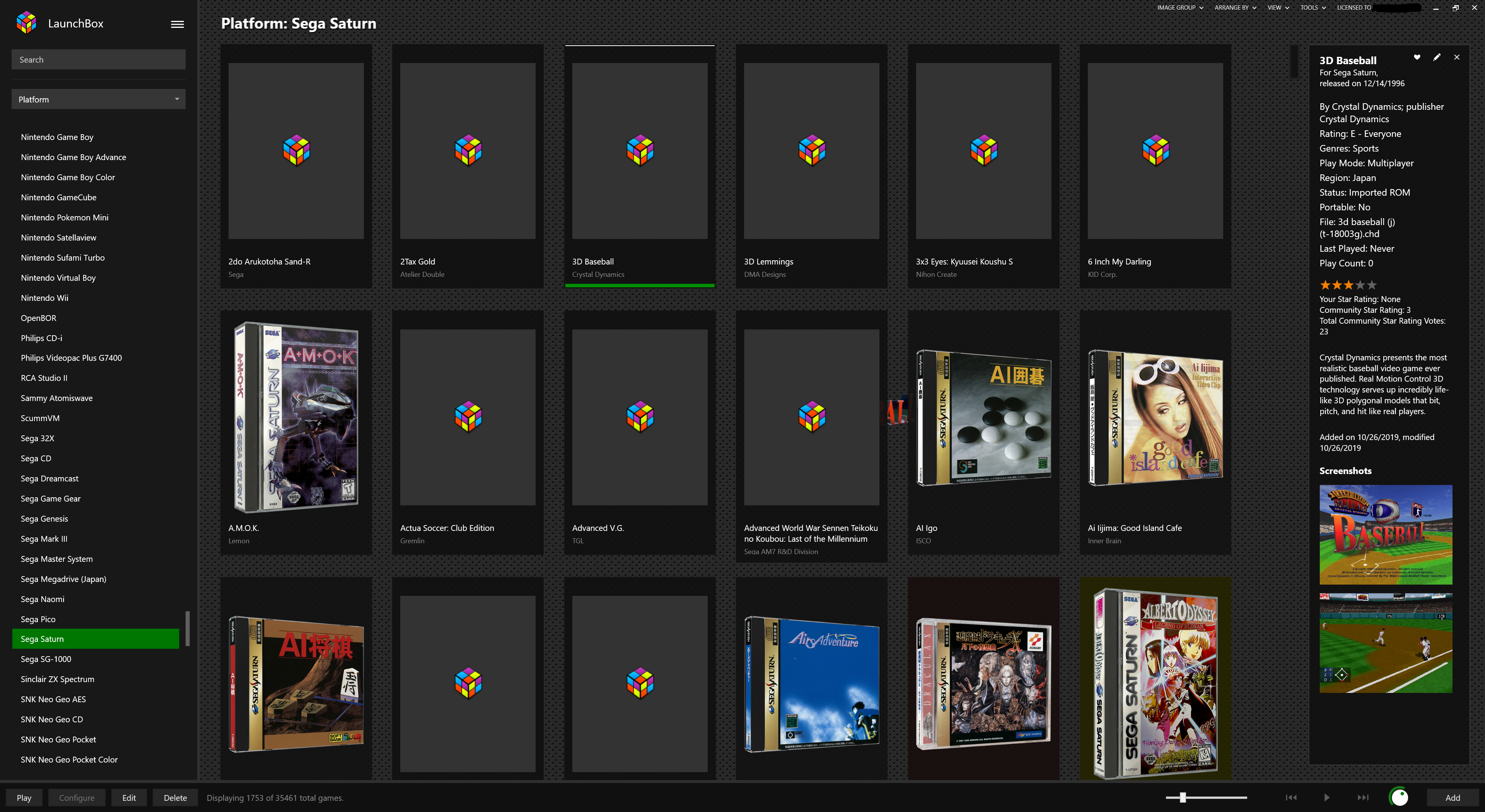Select the Dracula X Konami box art
The width and height of the screenshot is (1485, 812).
(983, 684)
